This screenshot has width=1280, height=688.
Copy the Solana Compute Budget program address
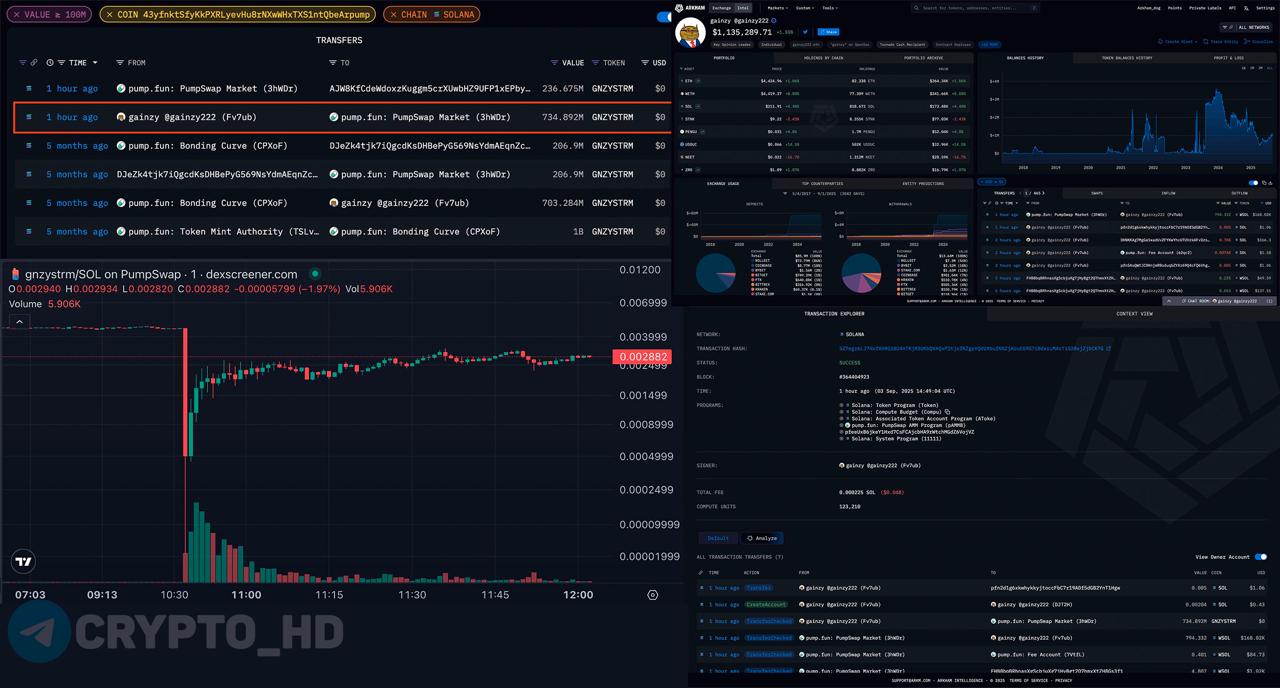948,412
